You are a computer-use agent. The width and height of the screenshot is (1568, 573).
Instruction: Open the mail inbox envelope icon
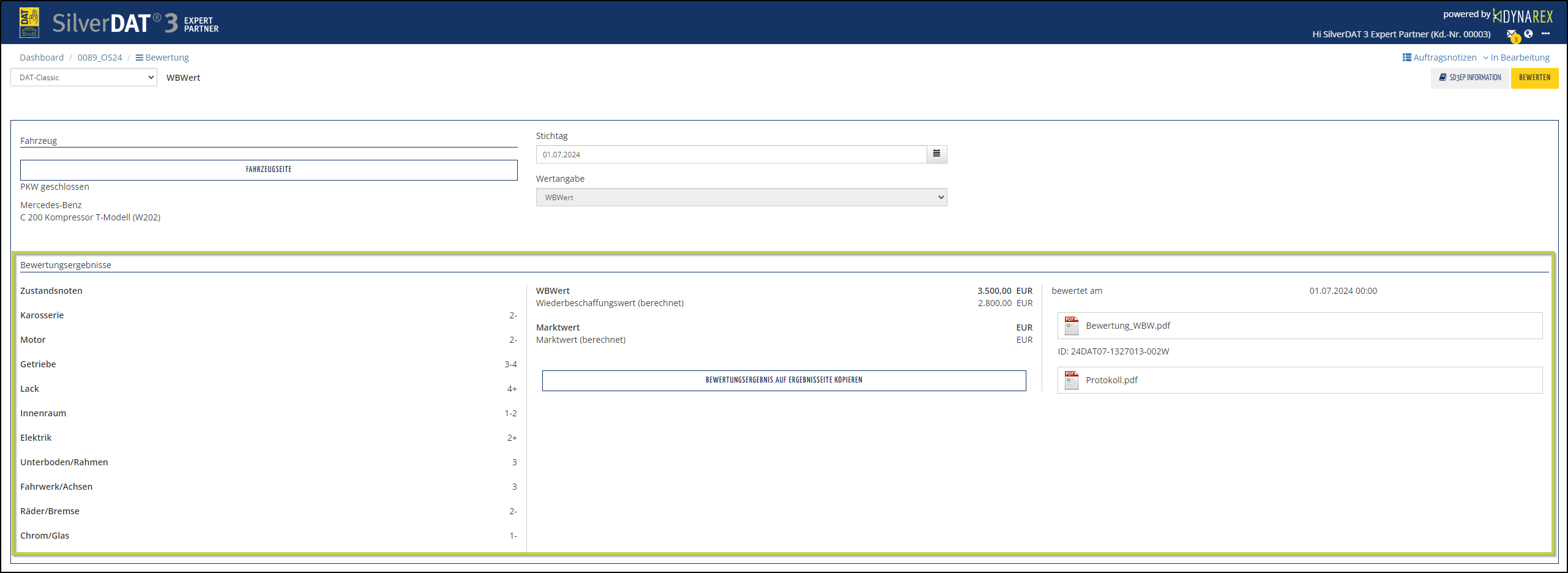pos(1511,34)
